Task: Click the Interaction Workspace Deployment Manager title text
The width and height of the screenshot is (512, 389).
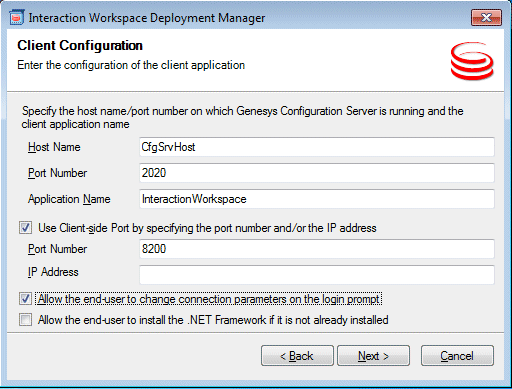Action: 147,18
